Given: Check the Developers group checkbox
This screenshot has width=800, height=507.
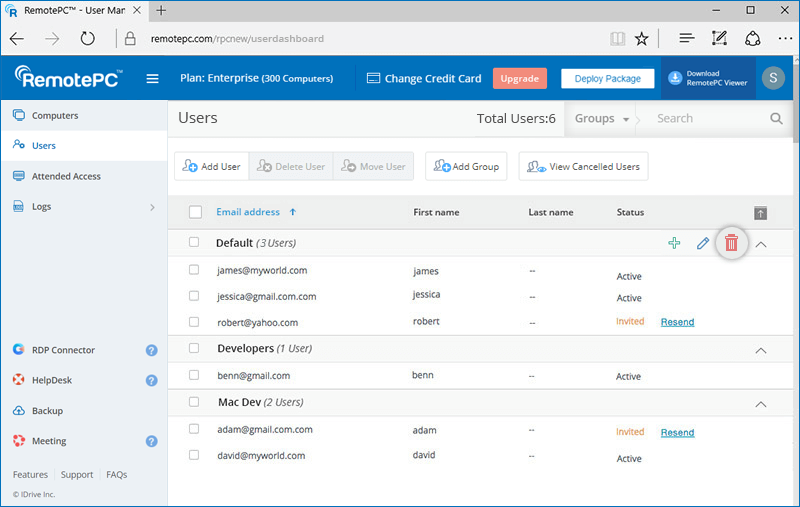Looking at the screenshot, I should click(x=194, y=348).
